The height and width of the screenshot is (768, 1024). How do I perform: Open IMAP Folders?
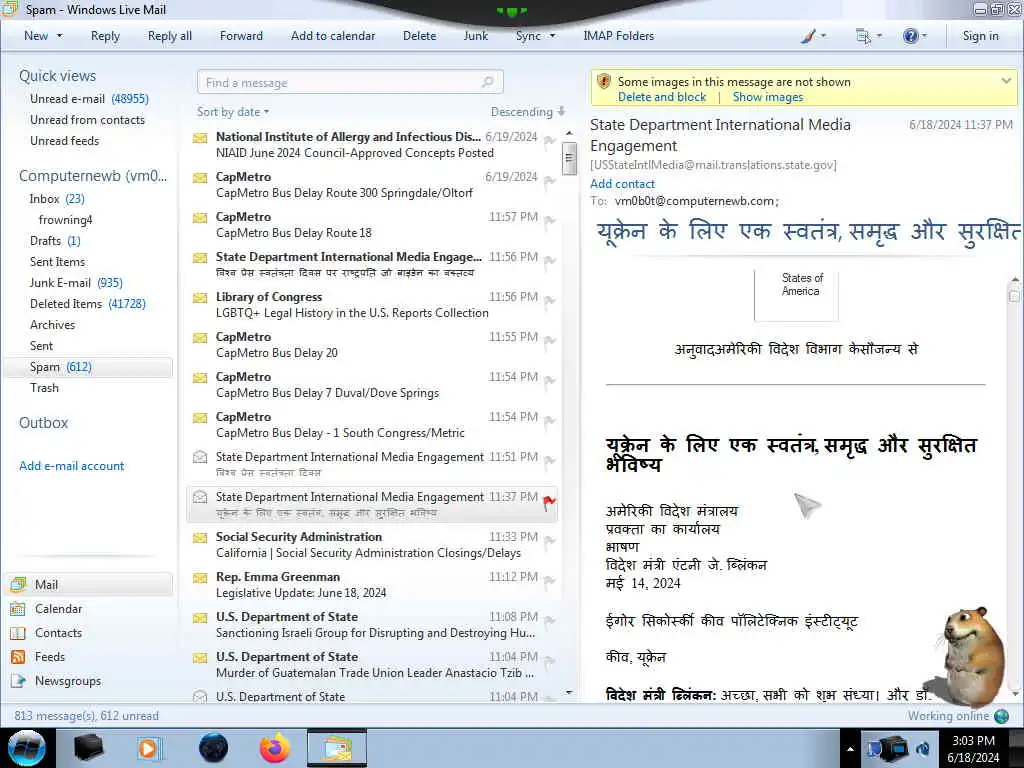[618, 37]
